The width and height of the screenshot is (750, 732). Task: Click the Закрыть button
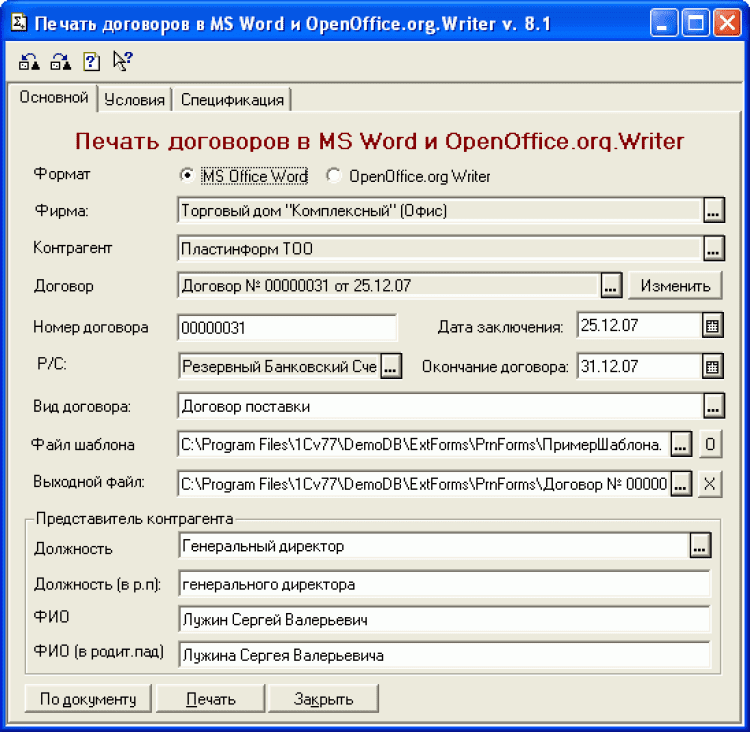[x=323, y=699]
